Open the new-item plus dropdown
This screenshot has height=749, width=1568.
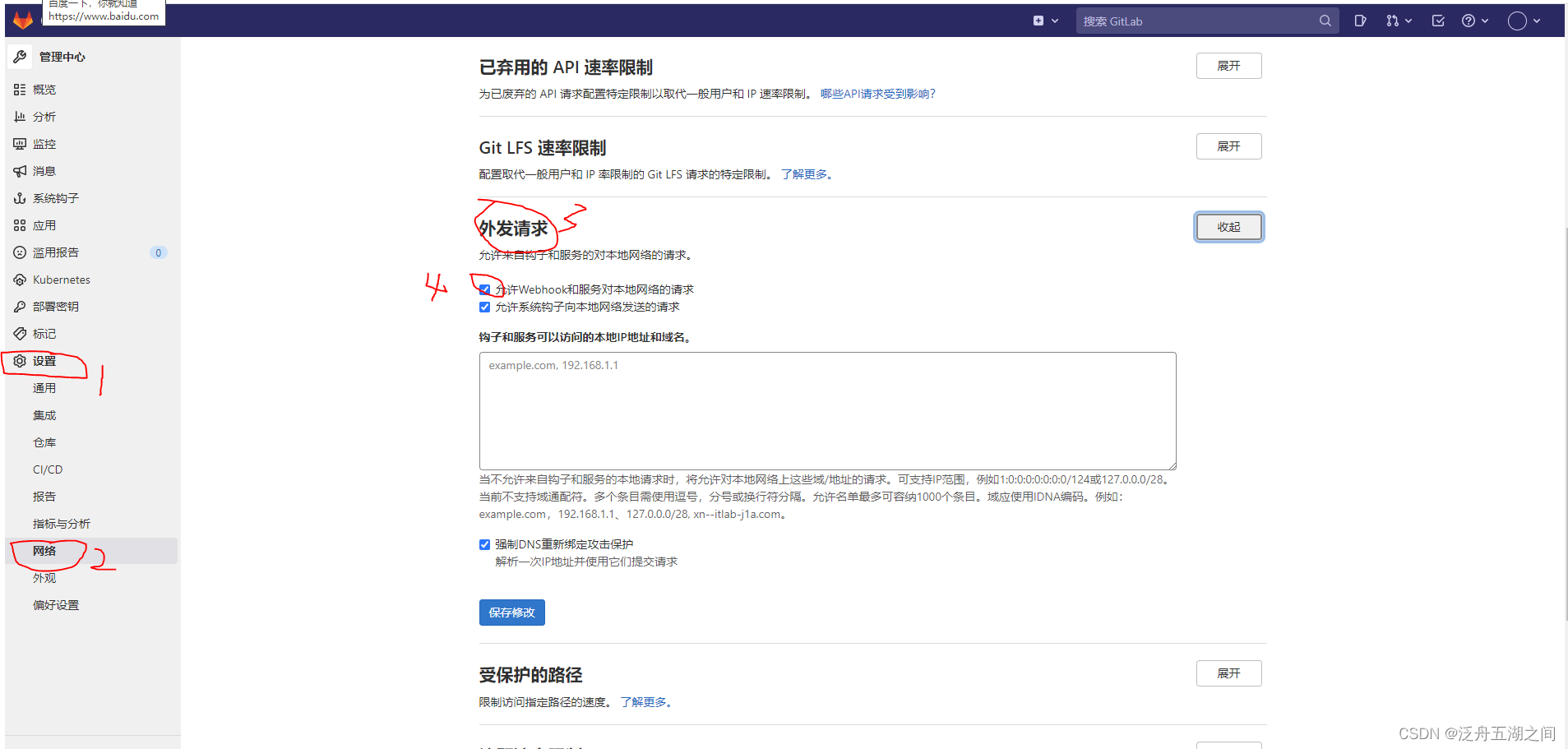[1046, 20]
